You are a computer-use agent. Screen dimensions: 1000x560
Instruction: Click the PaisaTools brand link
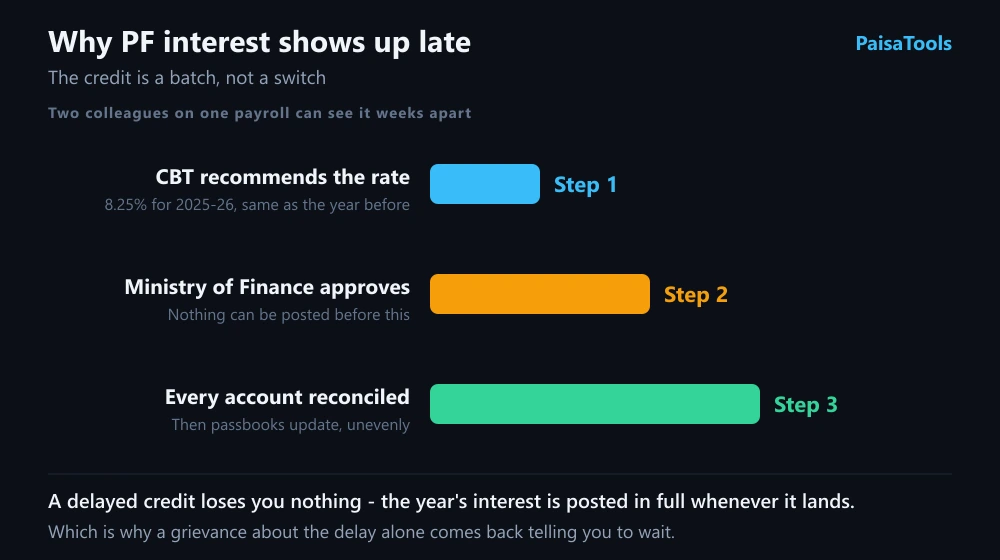[x=903, y=43]
